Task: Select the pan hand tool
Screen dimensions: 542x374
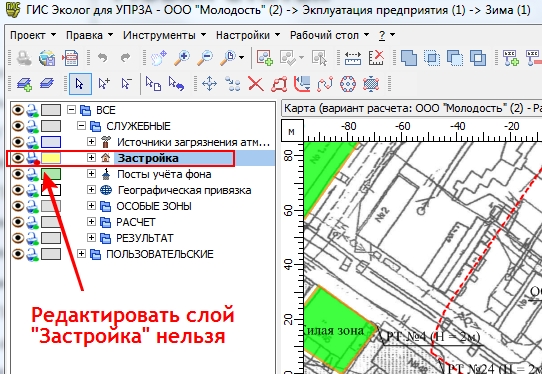Action: [x=159, y=58]
